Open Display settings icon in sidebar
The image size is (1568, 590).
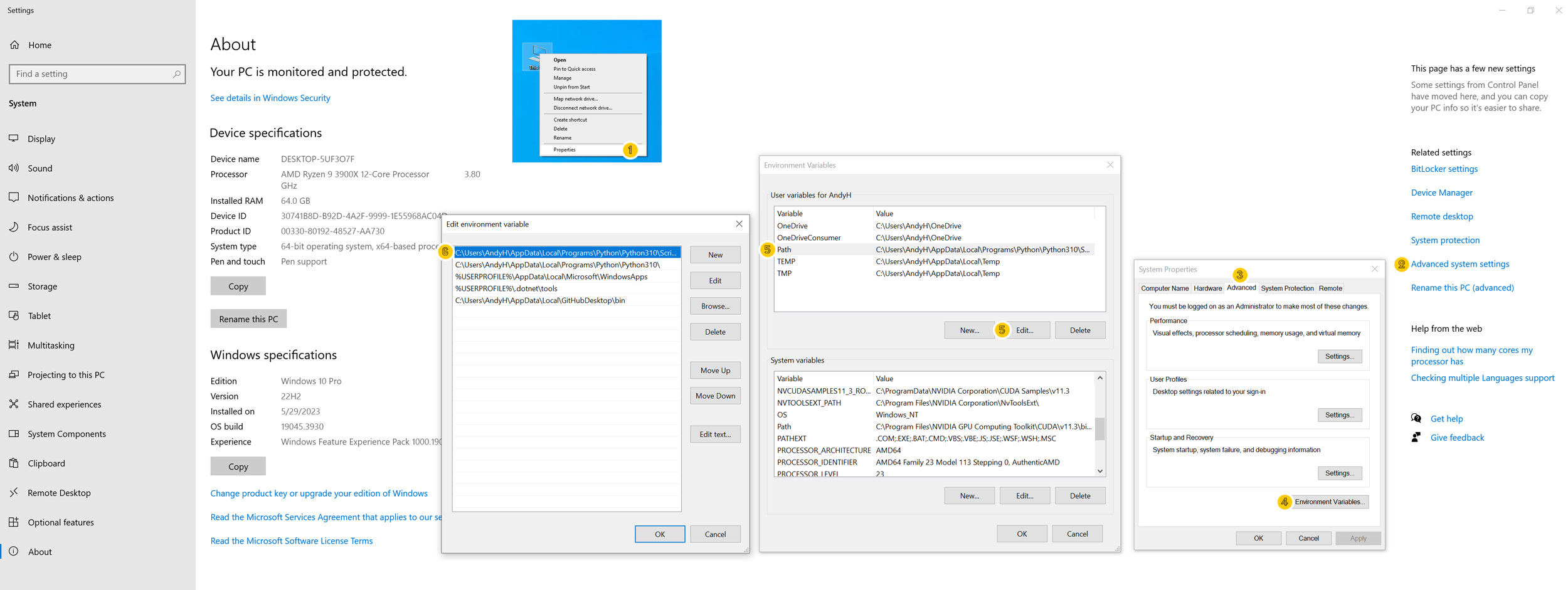14,139
